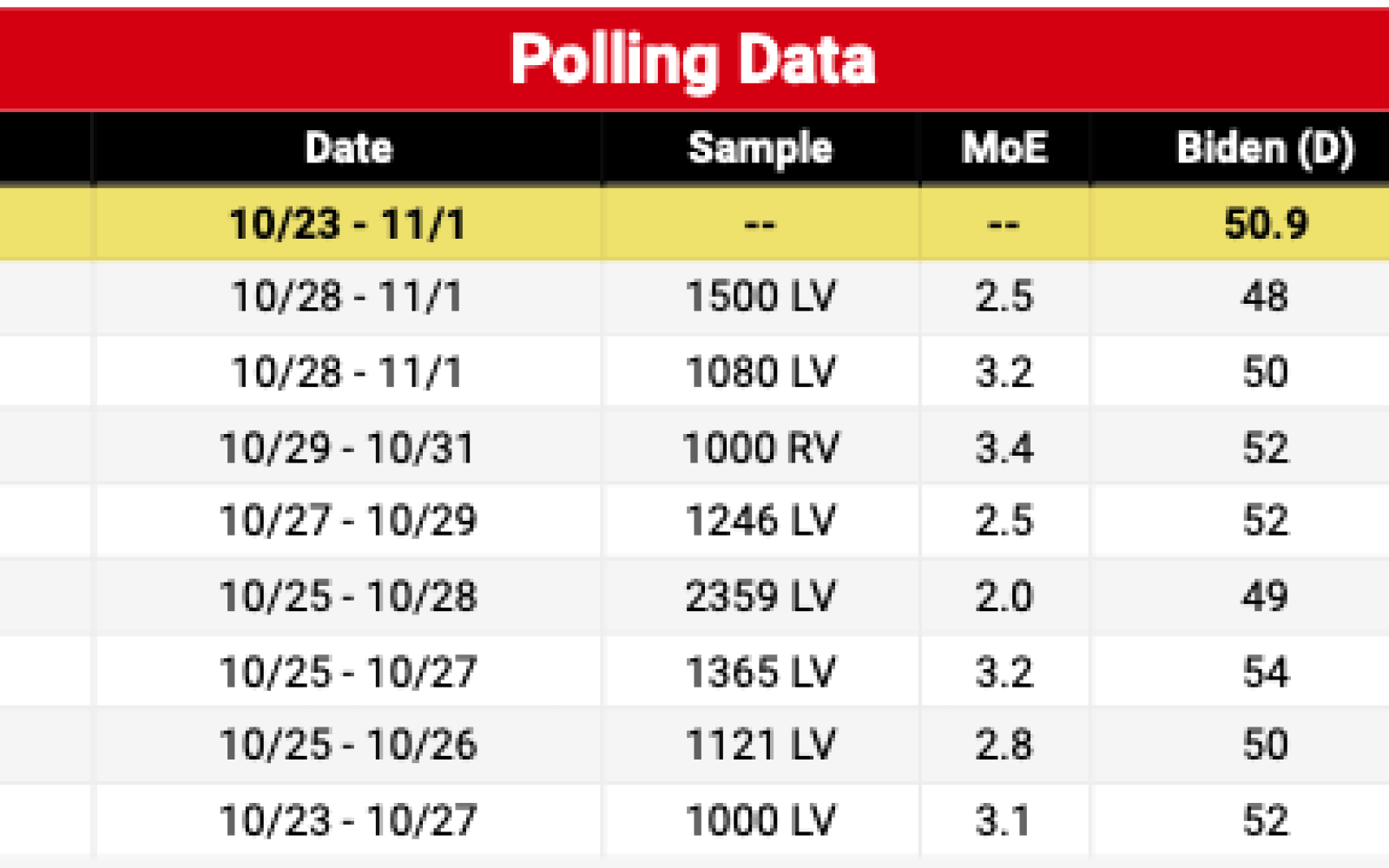1389x868 pixels.
Task: Click the Sample column header
Action: [760, 148]
